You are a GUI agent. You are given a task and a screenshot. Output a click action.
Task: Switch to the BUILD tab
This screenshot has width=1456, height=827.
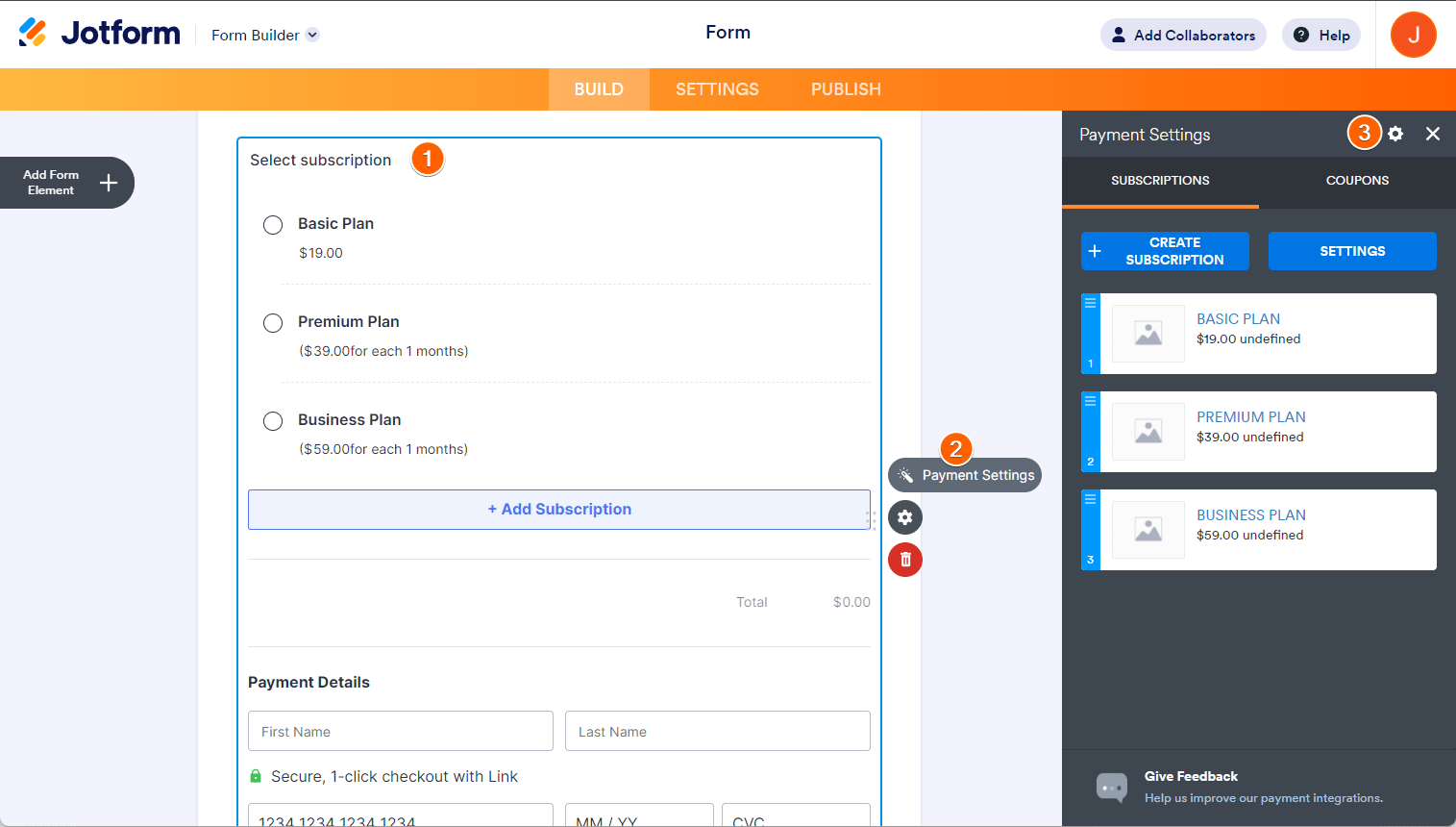[x=599, y=89]
